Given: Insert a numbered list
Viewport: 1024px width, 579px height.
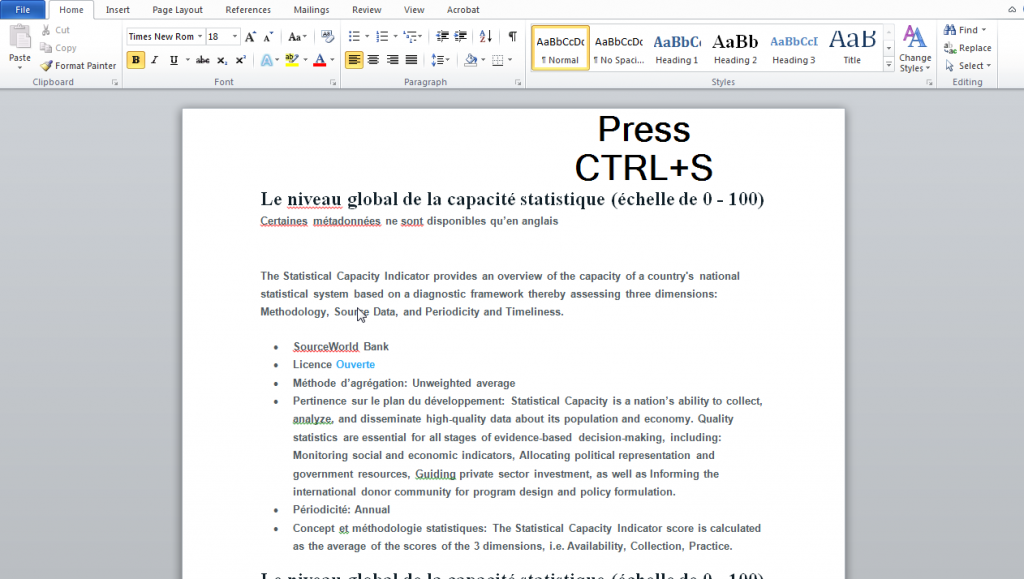Looking at the screenshot, I should click(x=382, y=37).
